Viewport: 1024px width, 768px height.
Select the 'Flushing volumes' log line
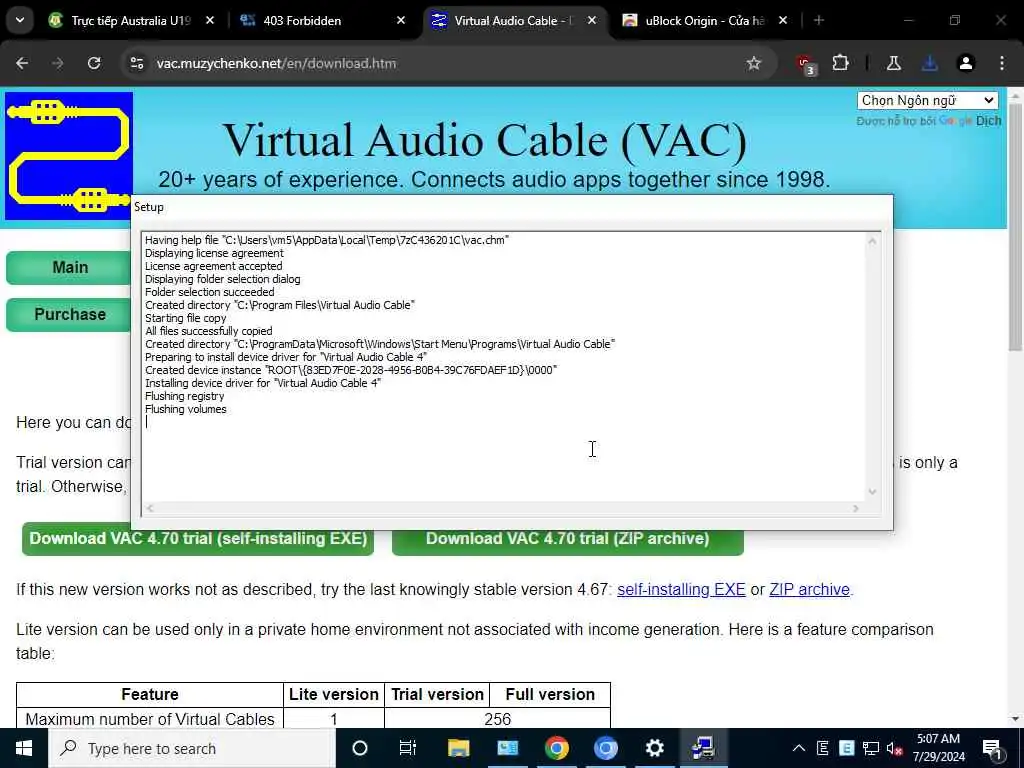click(x=185, y=409)
